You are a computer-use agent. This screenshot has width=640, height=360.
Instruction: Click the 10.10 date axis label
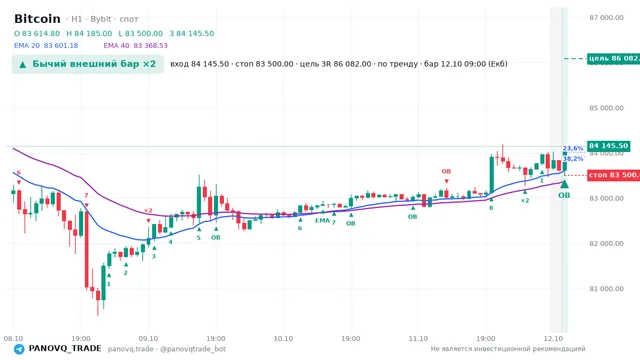coord(283,338)
